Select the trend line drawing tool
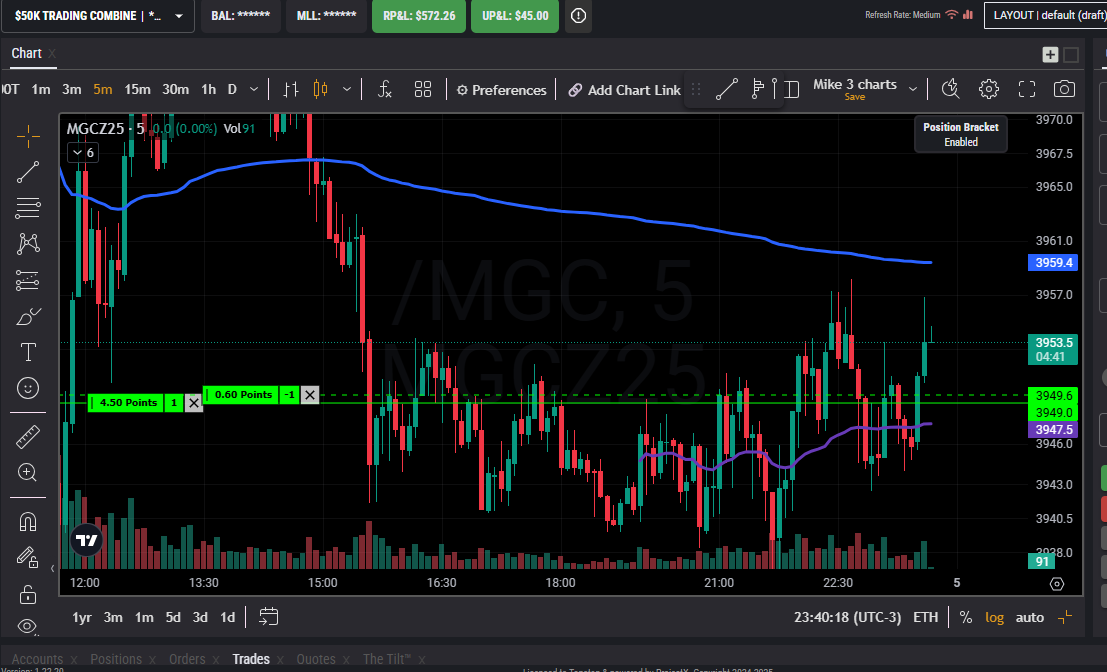This screenshot has height=672, width=1107. pyautogui.click(x=28, y=172)
